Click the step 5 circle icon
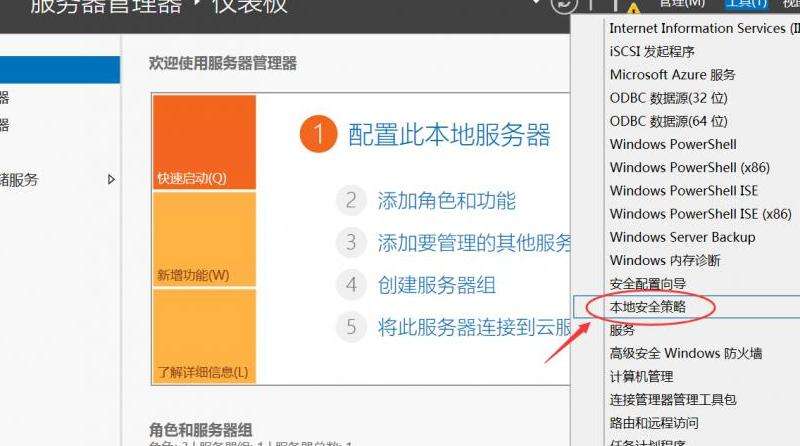This screenshot has width=800, height=446. click(x=350, y=327)
